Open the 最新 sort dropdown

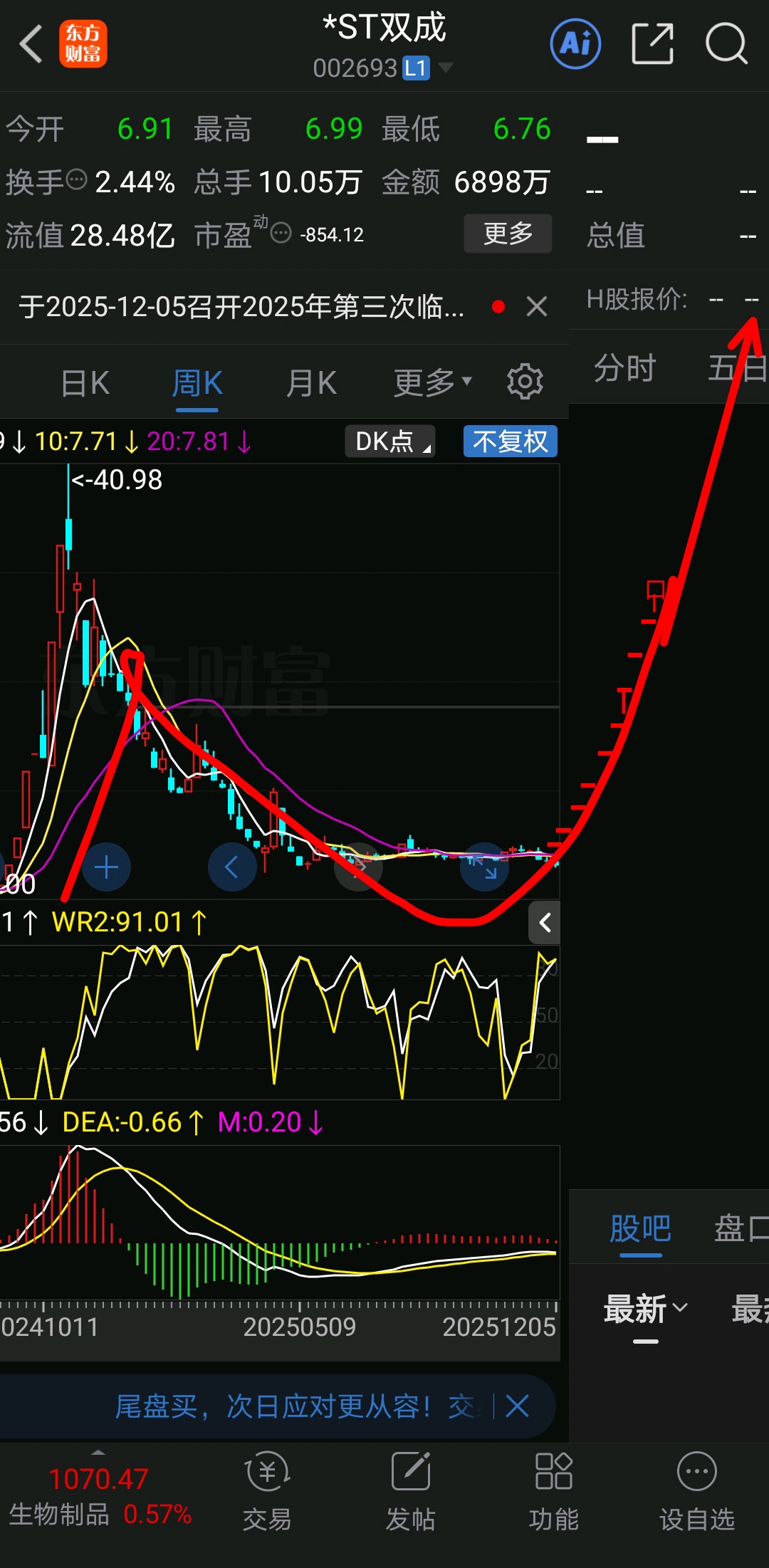pyautogui.click(x=646, y=1309)
